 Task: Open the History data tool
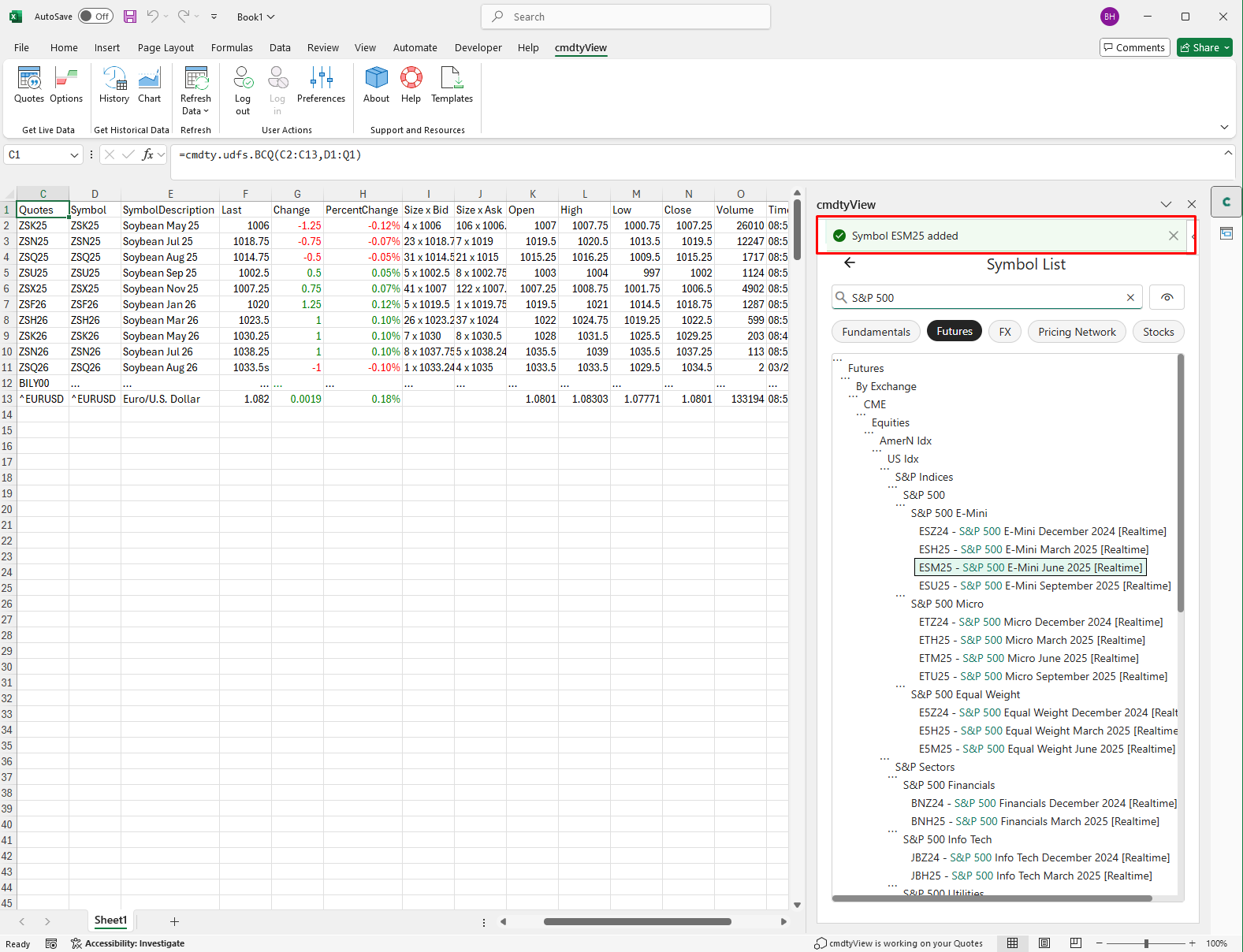point(114,85)
